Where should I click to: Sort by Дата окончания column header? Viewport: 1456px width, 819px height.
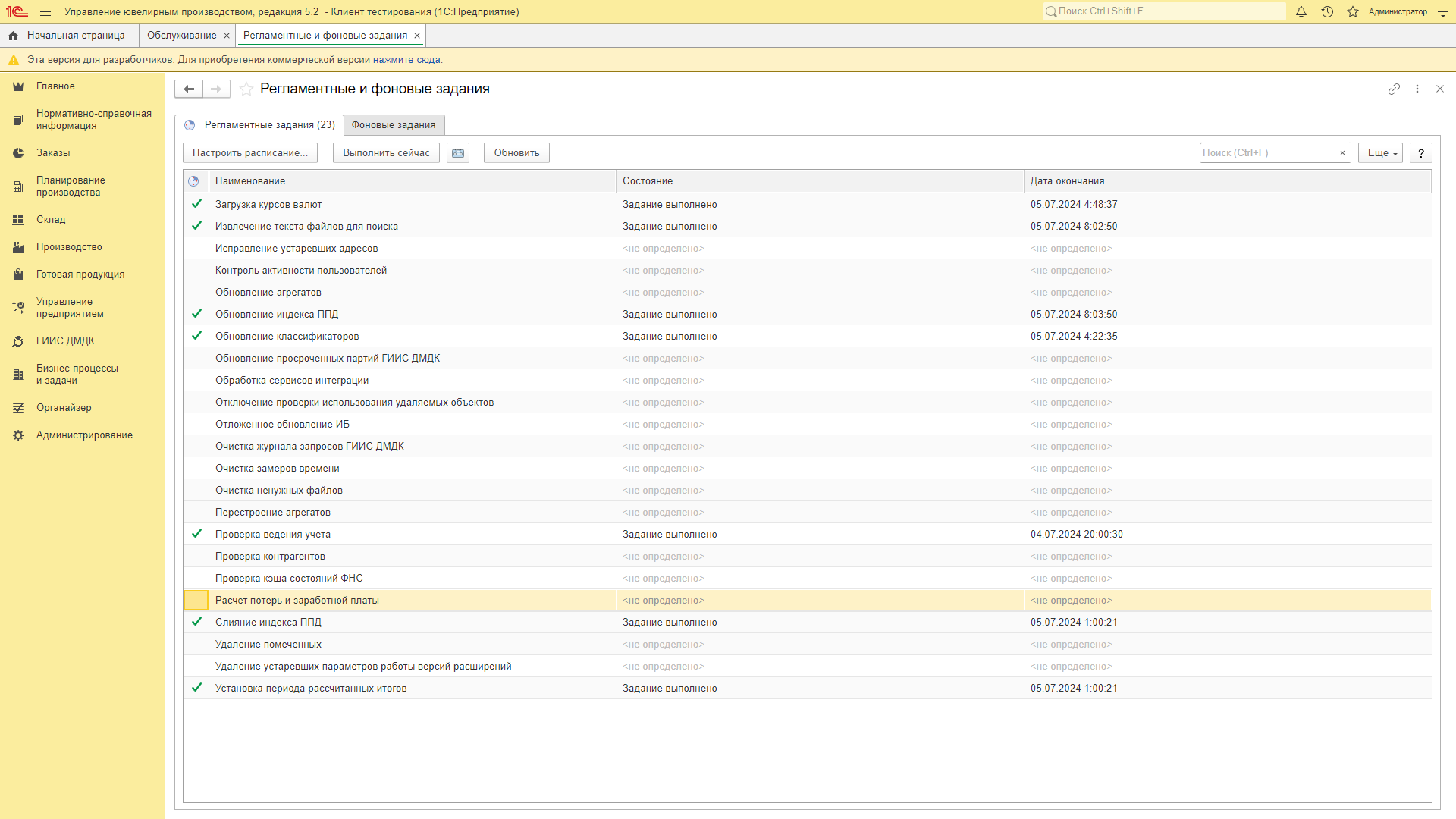tap(1228, 181)
